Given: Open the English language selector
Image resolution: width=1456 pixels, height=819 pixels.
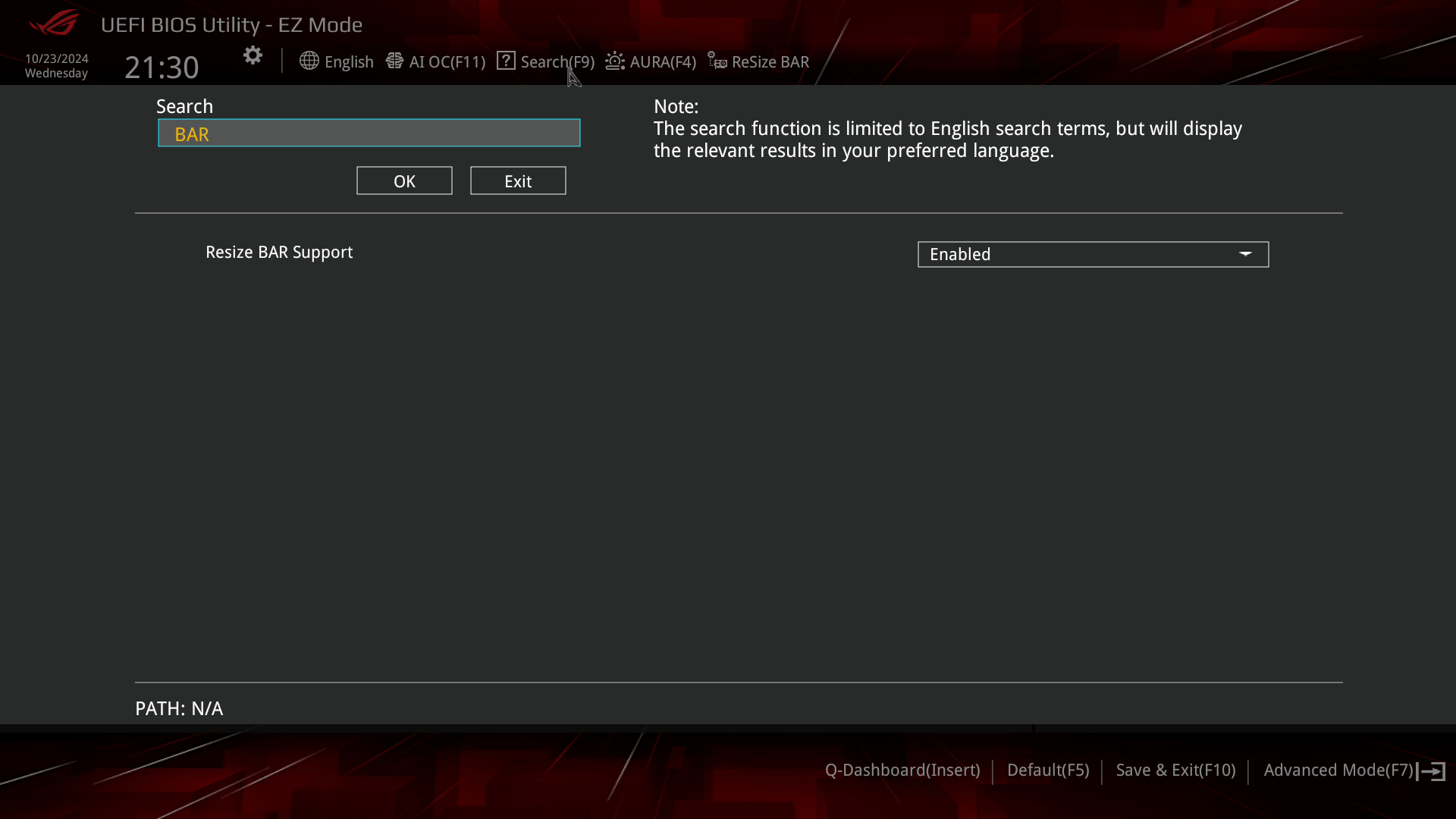Looking at the screenshot, I should [x=337, y=61].
